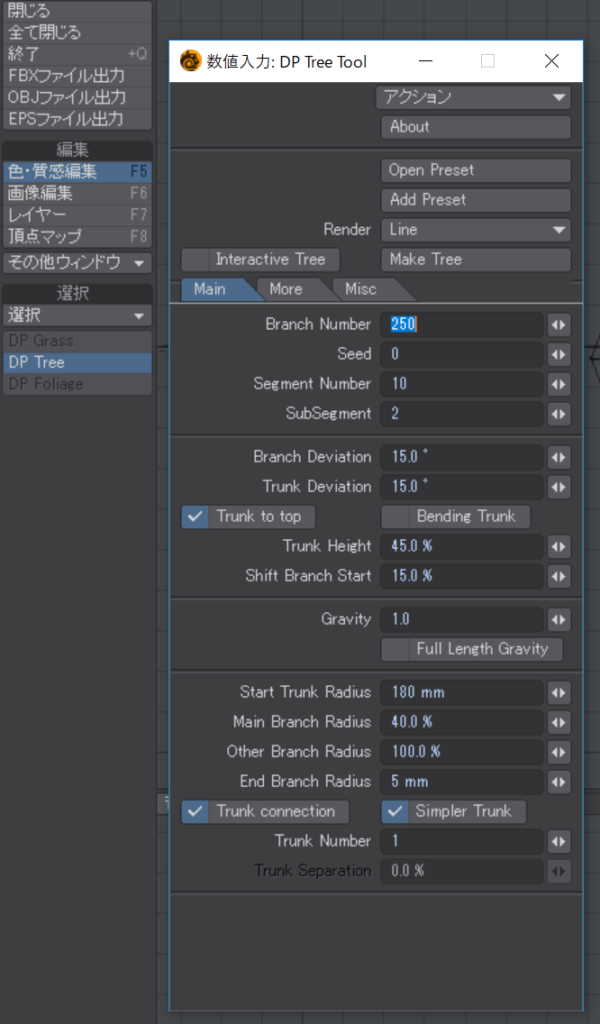This screenshot has width=600, height=1024.
Task: Click the stepper arrows beside Seed field
Action: click(559, 355)
